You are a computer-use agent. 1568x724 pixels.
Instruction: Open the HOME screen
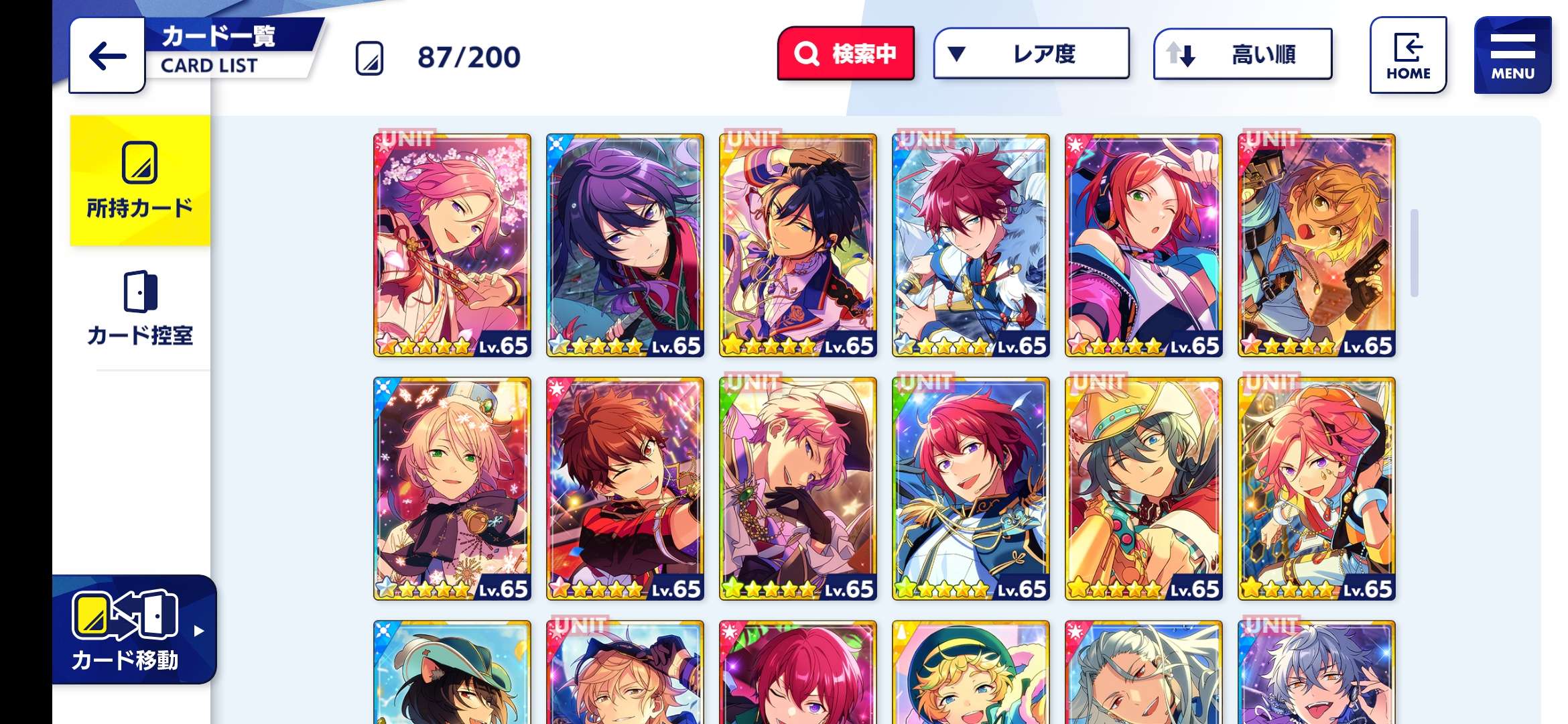(1408, 55)
